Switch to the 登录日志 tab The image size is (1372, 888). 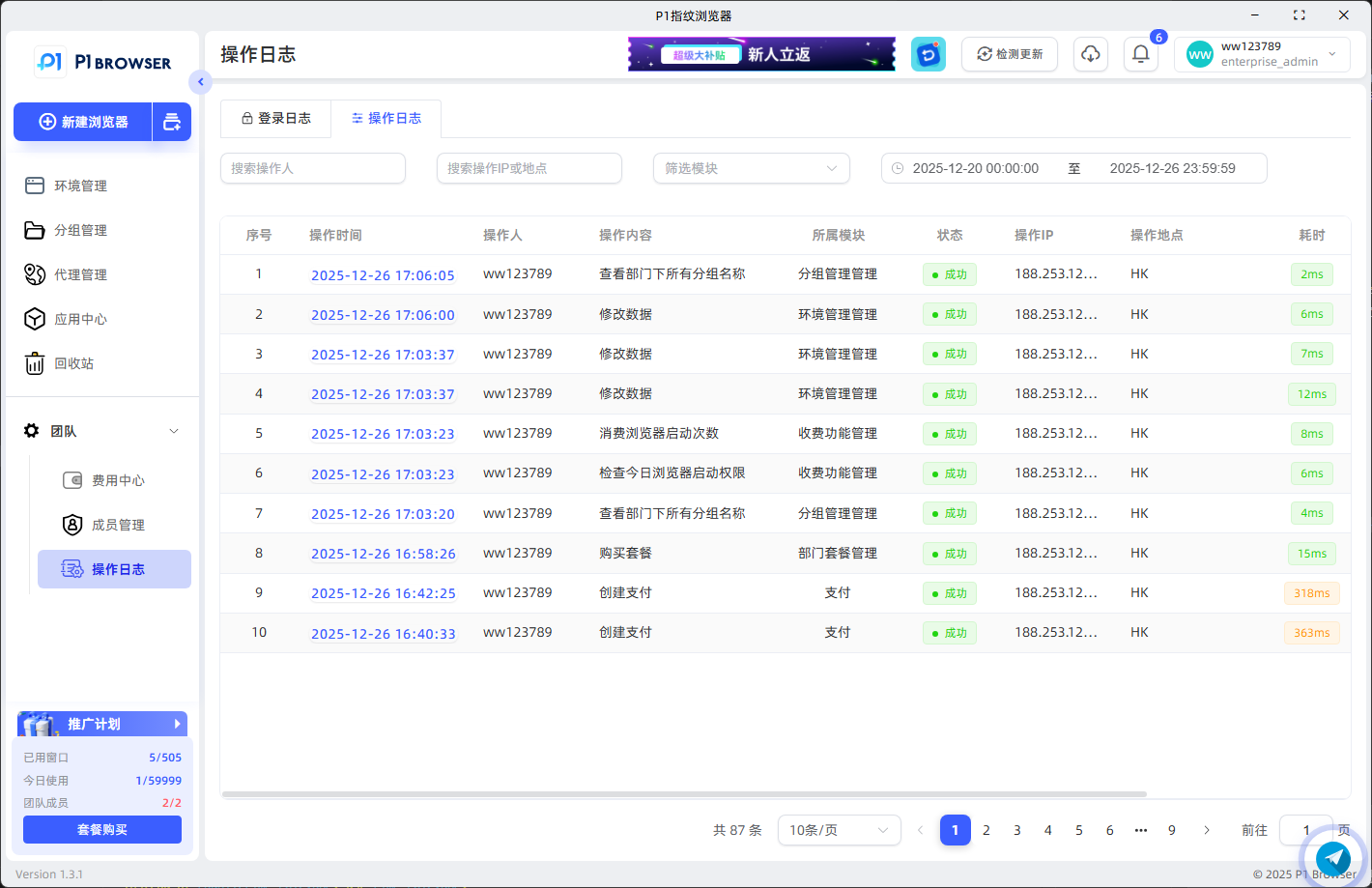275,119
